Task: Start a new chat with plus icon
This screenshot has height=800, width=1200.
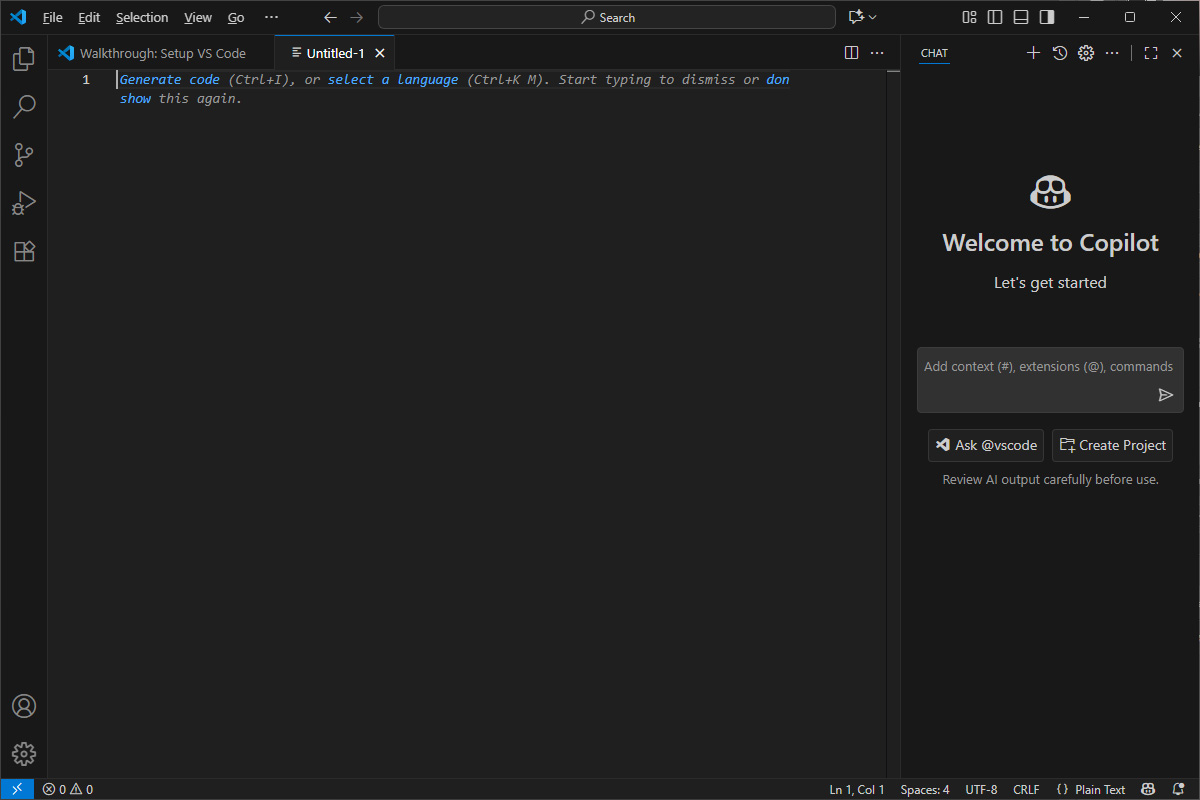Action: [1034, 53]
